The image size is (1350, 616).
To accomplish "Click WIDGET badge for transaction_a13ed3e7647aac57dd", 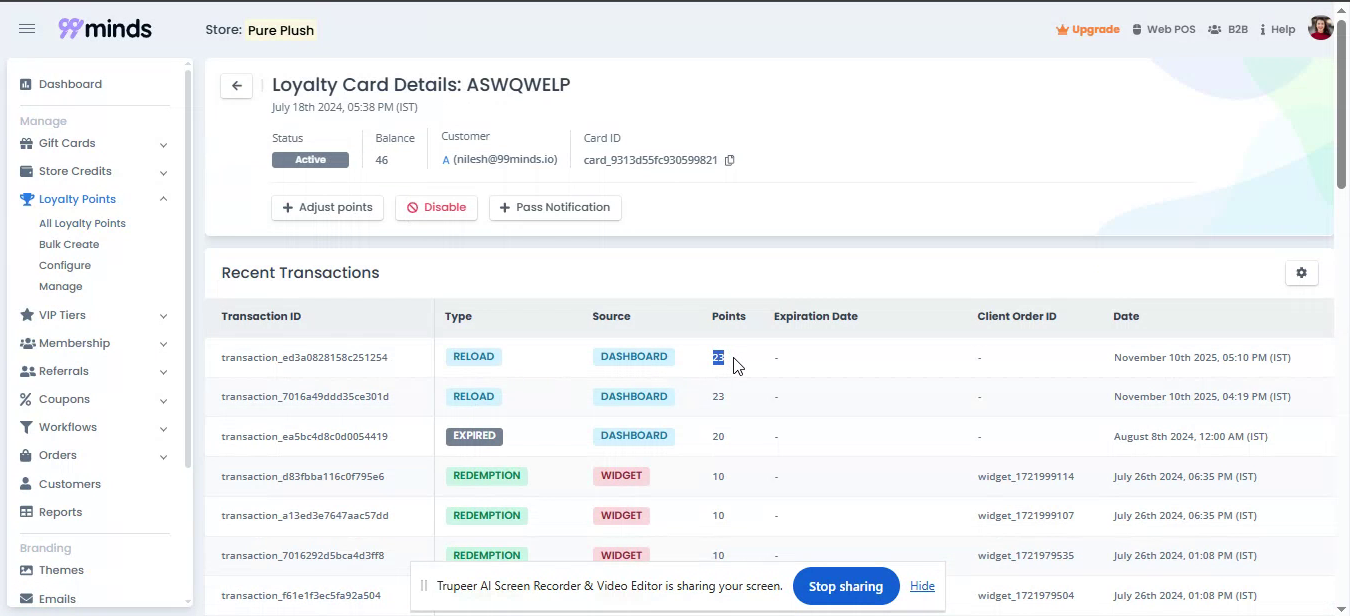I will 621,516.
